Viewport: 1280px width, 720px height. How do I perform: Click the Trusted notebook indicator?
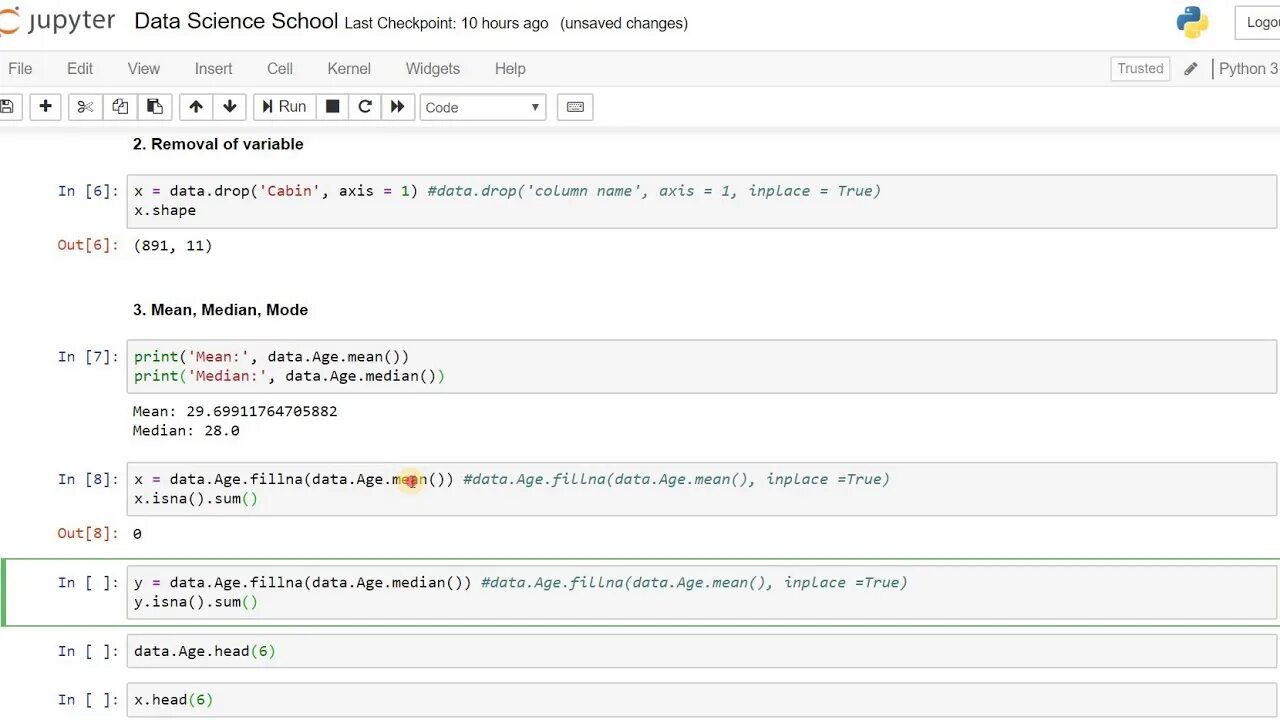(1140, 69)
